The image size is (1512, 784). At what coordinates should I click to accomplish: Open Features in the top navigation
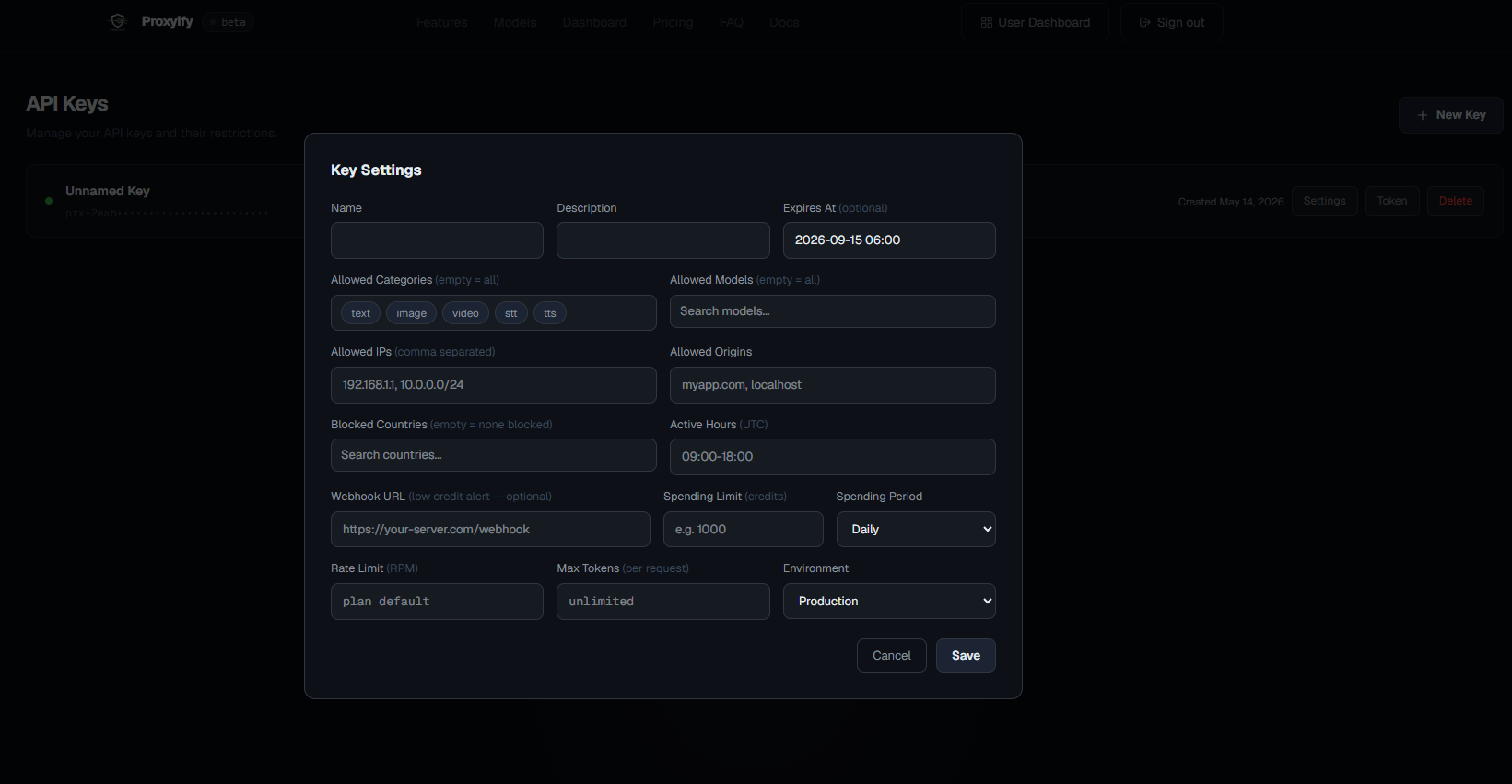click(441, 22)
